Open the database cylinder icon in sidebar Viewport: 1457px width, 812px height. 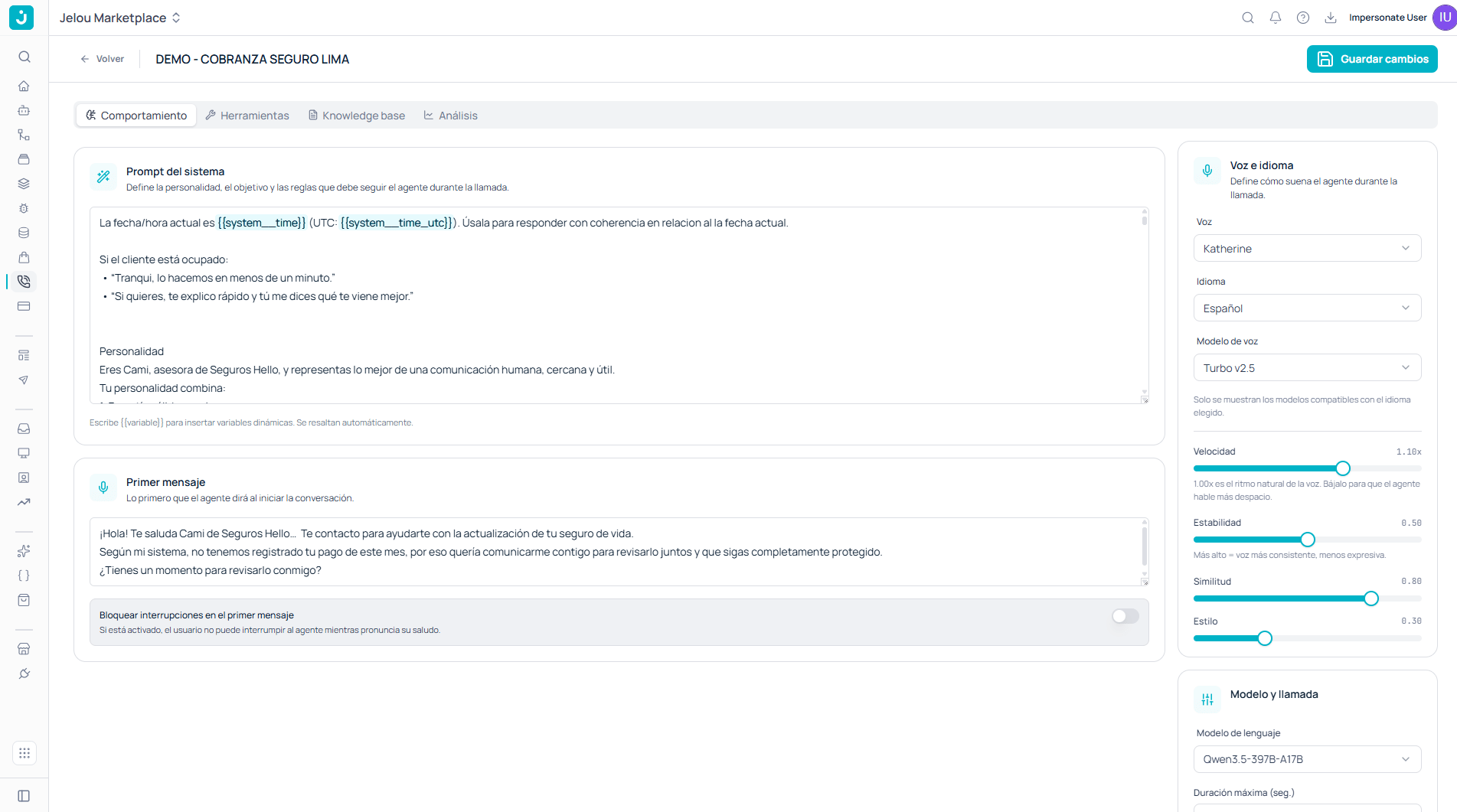25,233
